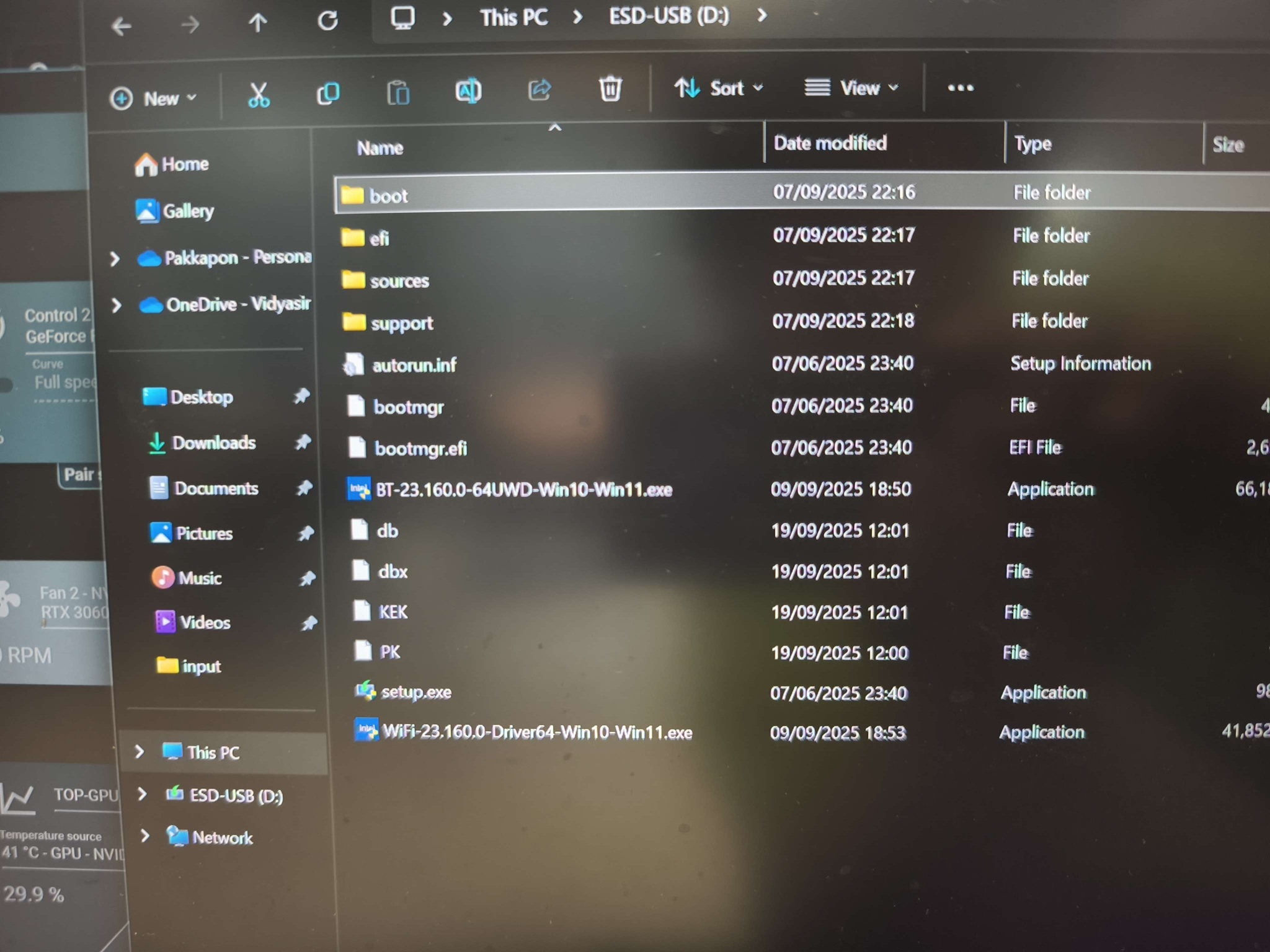Click This PC breadcrumb in address bar
This screenshot has width=1270, height=952.
514,17
